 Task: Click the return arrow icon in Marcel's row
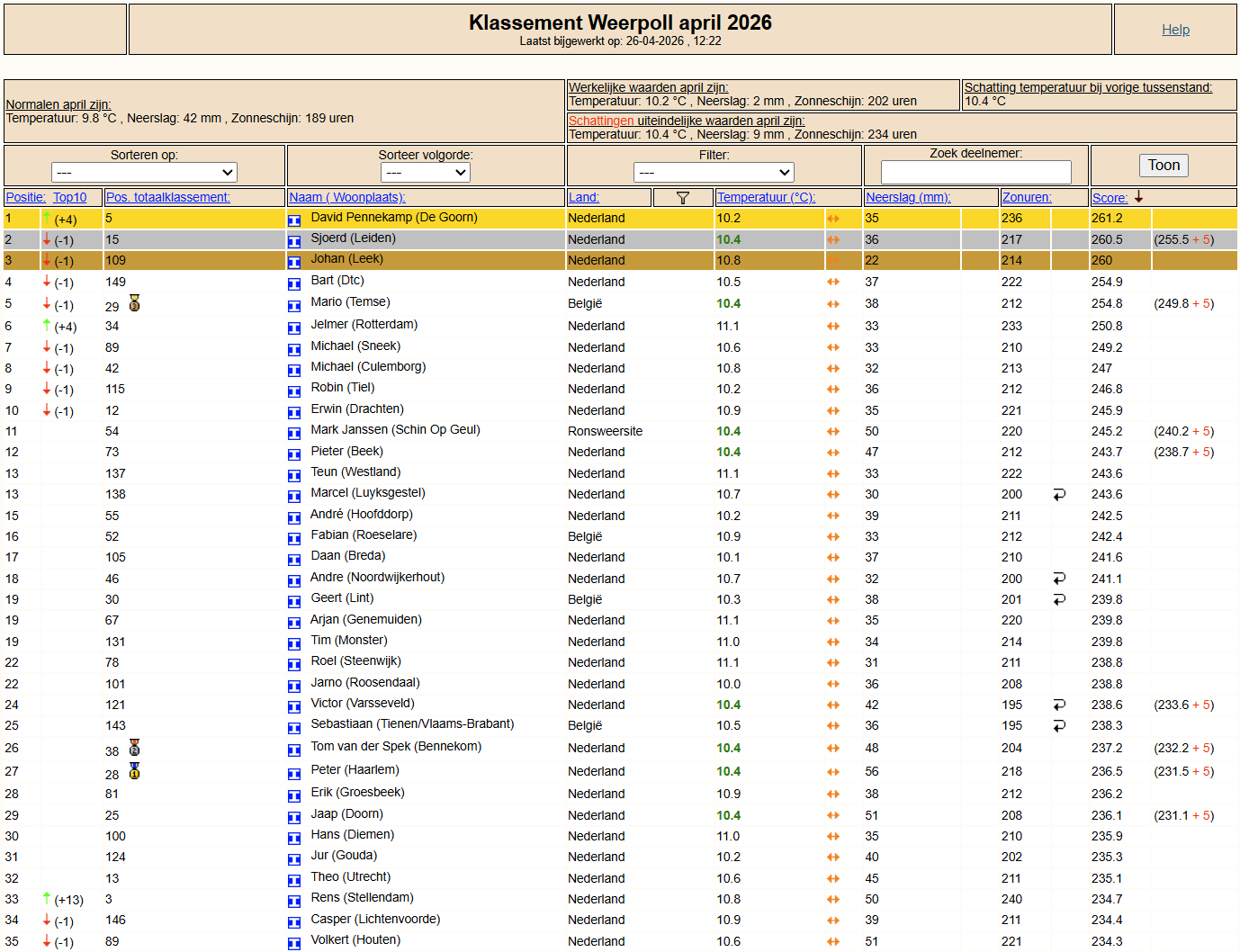(x=1059, y=495)
